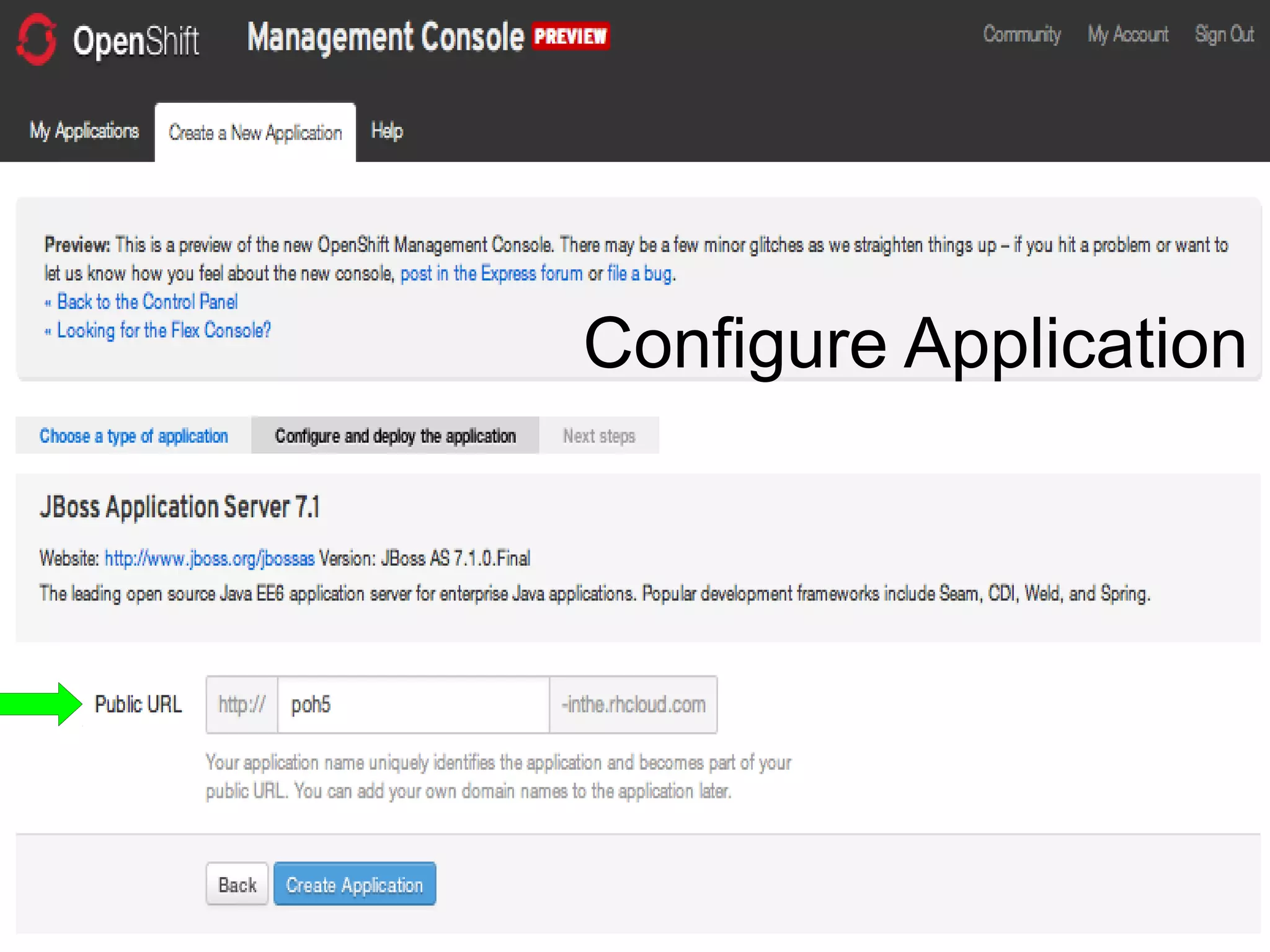1270x952 pixels.
Task: Switch to the My Applications tab
Action: tap(84, 131)
